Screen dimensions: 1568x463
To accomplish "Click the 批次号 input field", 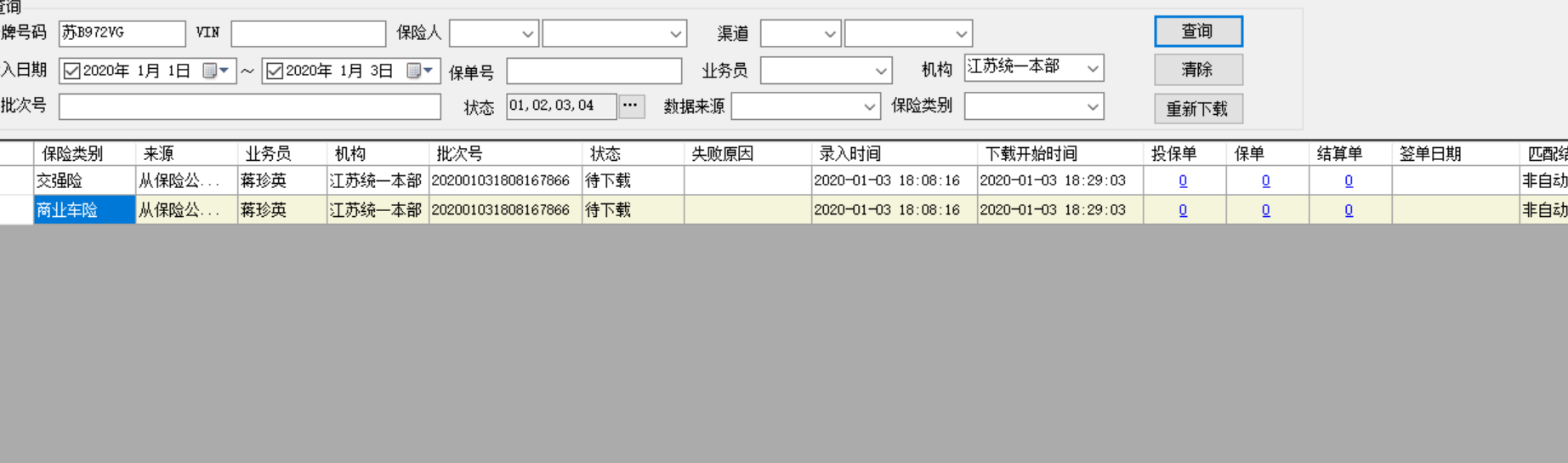I will tap(249, 106).
